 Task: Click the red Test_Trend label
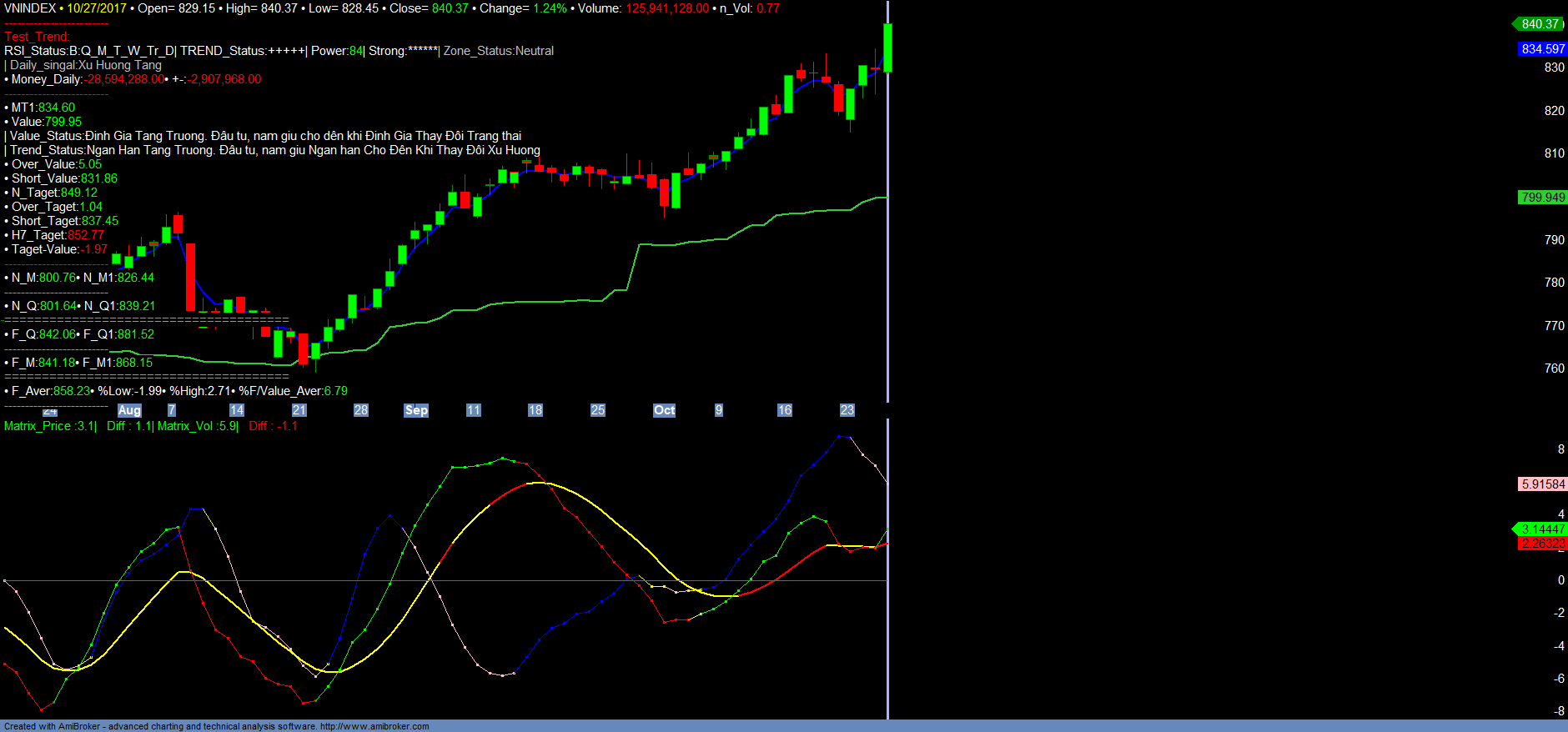[x=37, y=37]
